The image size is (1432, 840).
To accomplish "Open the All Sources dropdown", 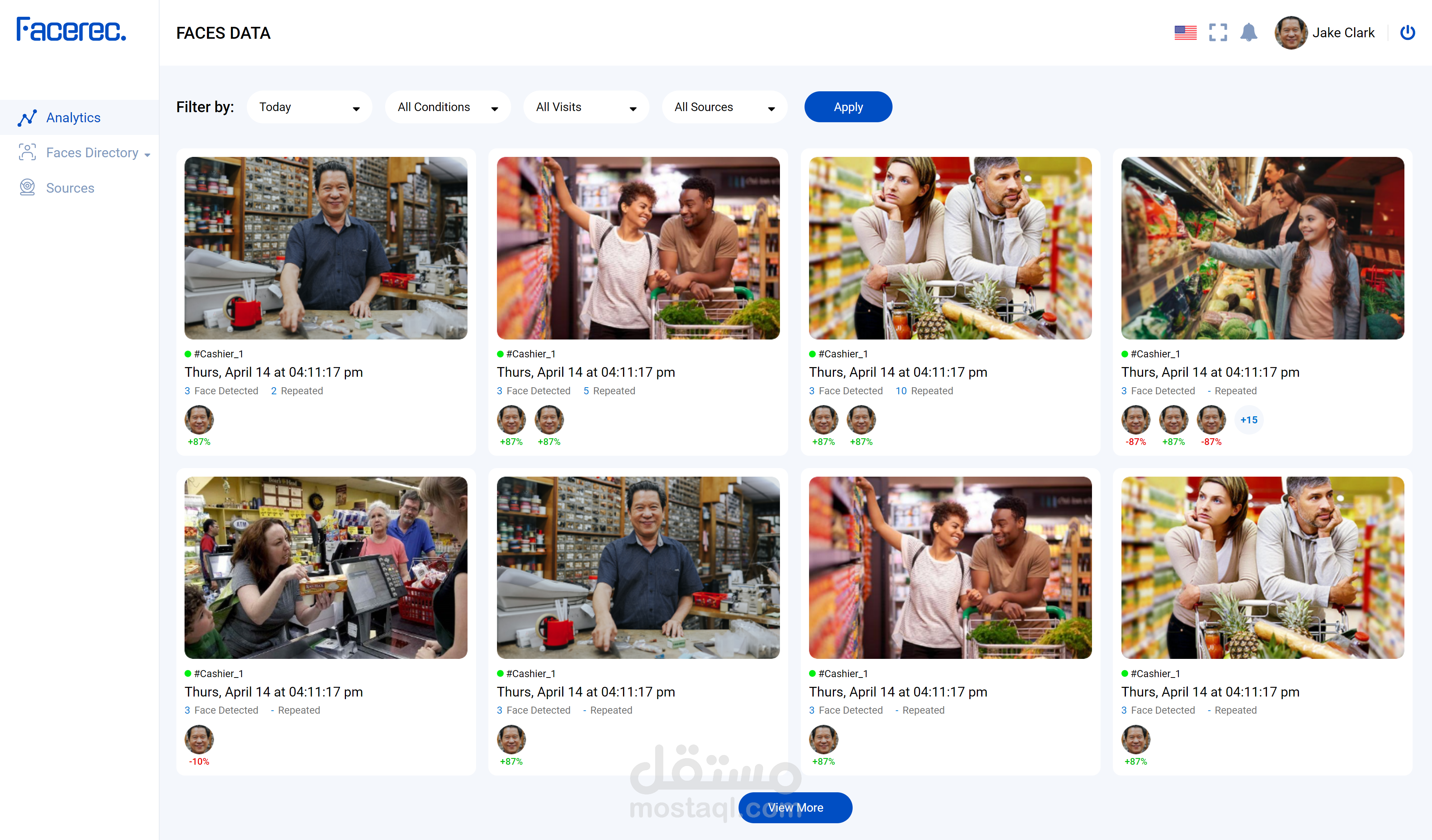I will (724, 107).
